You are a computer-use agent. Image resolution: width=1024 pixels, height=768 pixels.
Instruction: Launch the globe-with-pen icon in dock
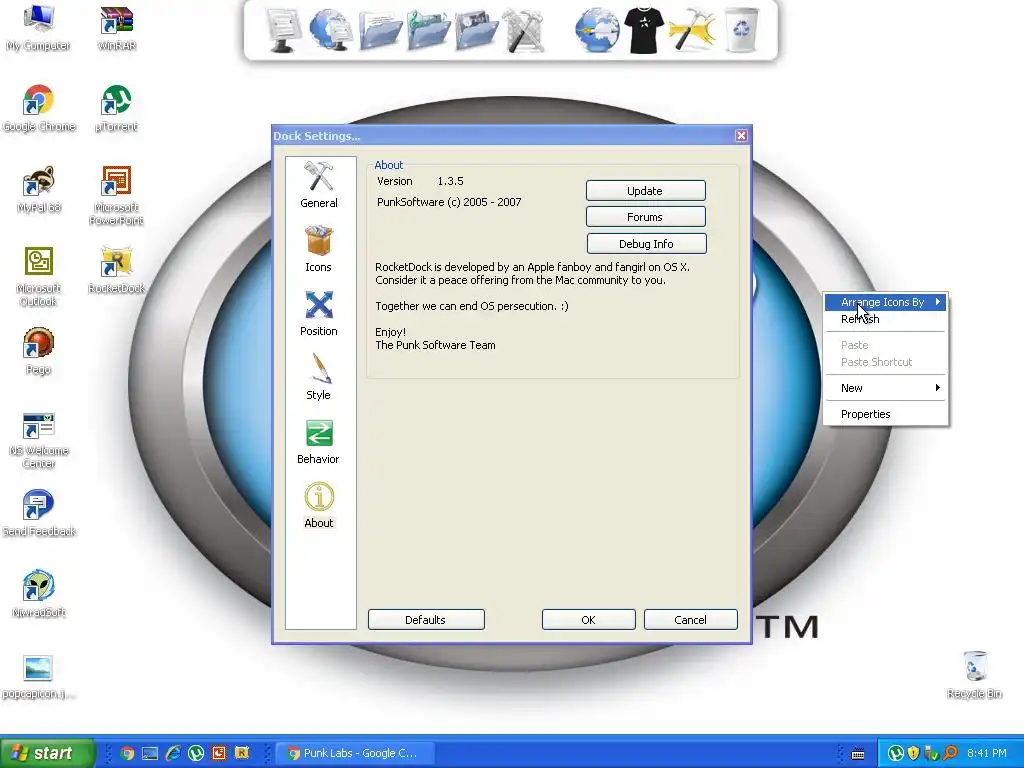click(x=596, y=30)
